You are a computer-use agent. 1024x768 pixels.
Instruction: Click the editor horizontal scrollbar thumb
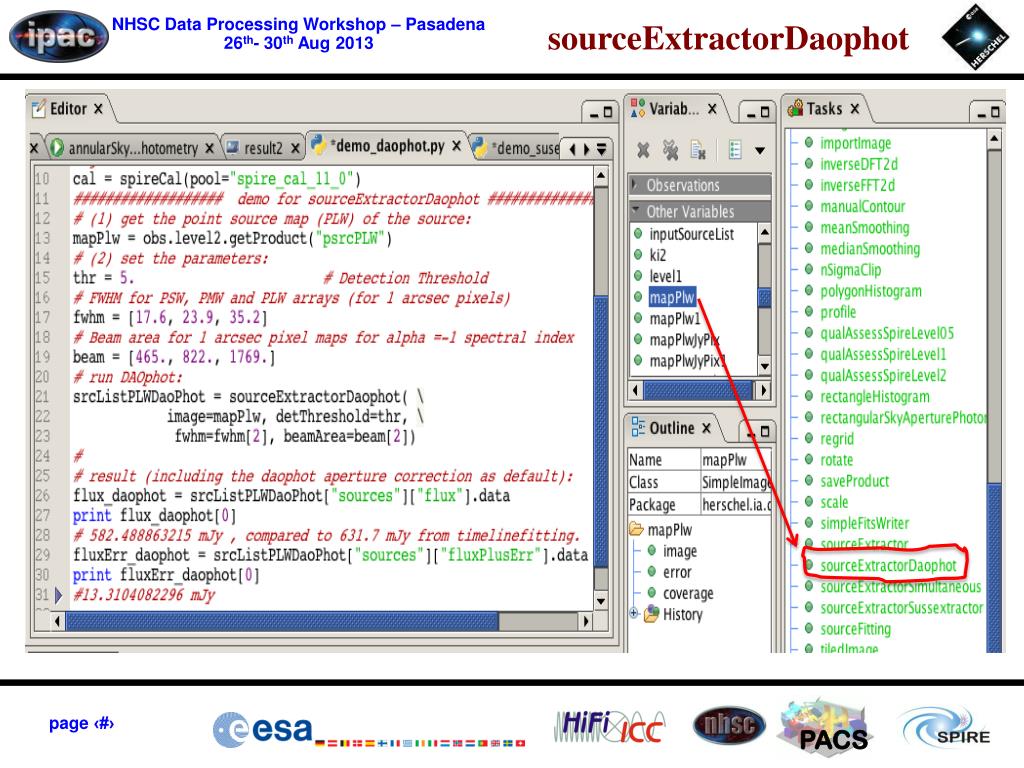click(x=283, y=621)
